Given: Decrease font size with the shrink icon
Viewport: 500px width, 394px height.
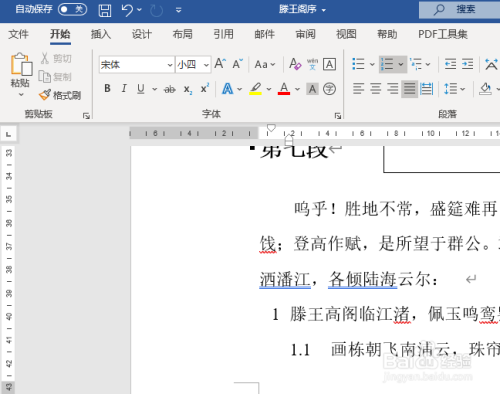Looking at the screenshot, I should coord(237,64).
